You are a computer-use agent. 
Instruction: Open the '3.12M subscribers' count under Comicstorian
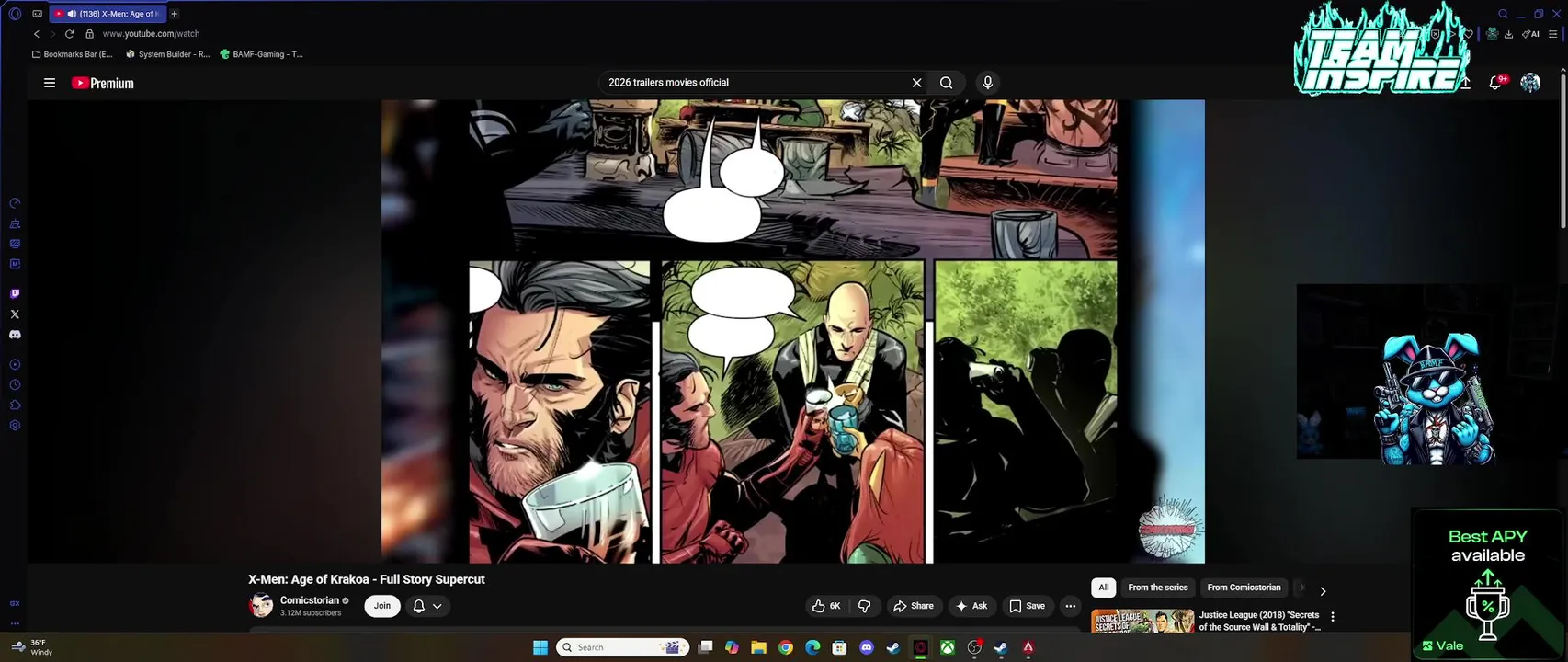click(311, 613)
